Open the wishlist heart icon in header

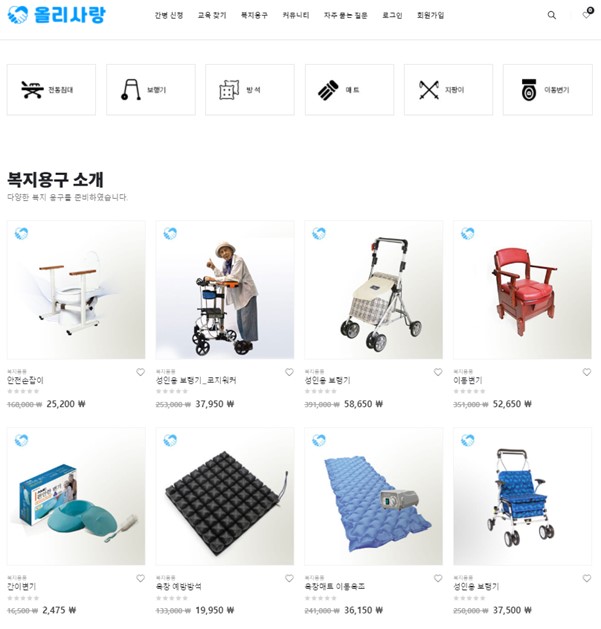coord(586,15)
